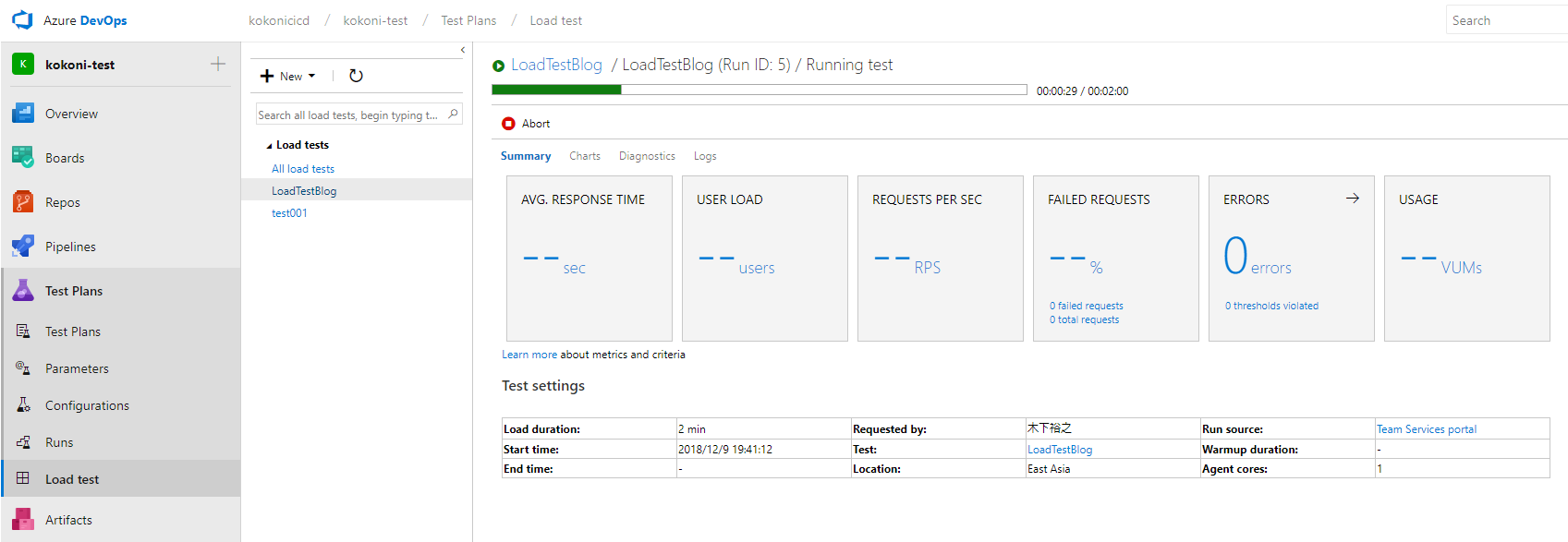Screen dimensions: 1568x542
Task: Click the Load test icon in sidebar
Action: 23,479
